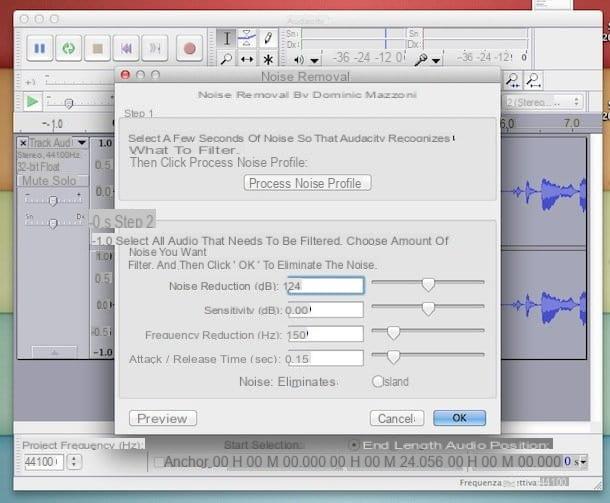Image resolution: width=610 pixels, height=503 pixels.
Task: Select the Zoom magnifier tool
Action: tap(227, 59)
